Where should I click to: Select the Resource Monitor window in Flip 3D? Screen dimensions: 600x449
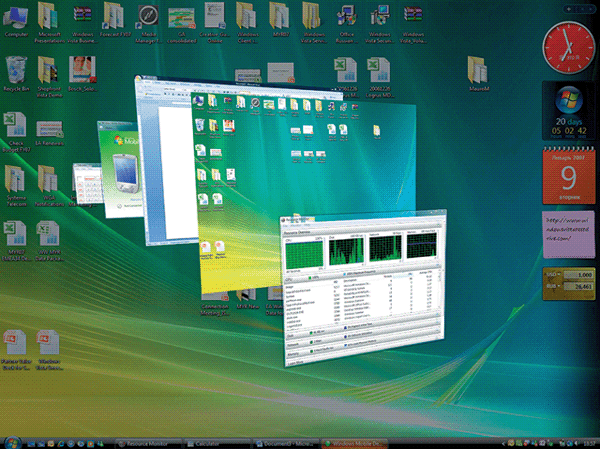365,288
